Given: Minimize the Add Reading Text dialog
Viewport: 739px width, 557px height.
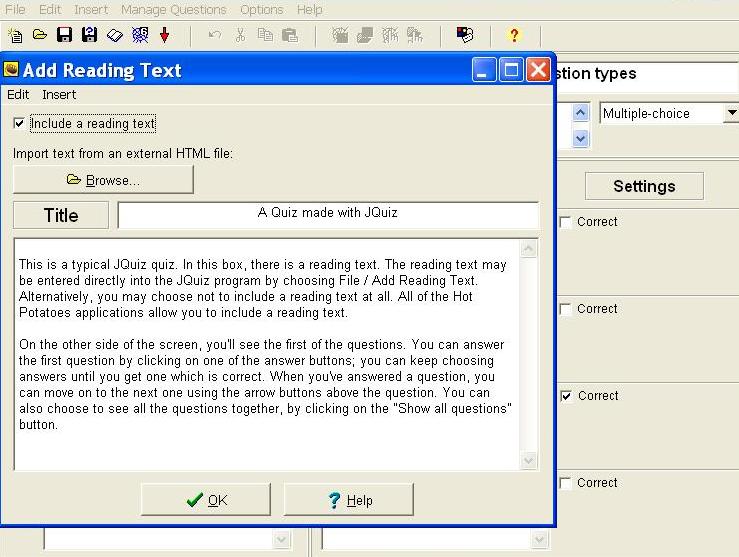Looking at the screenshot, I should (x=484, y=70).
